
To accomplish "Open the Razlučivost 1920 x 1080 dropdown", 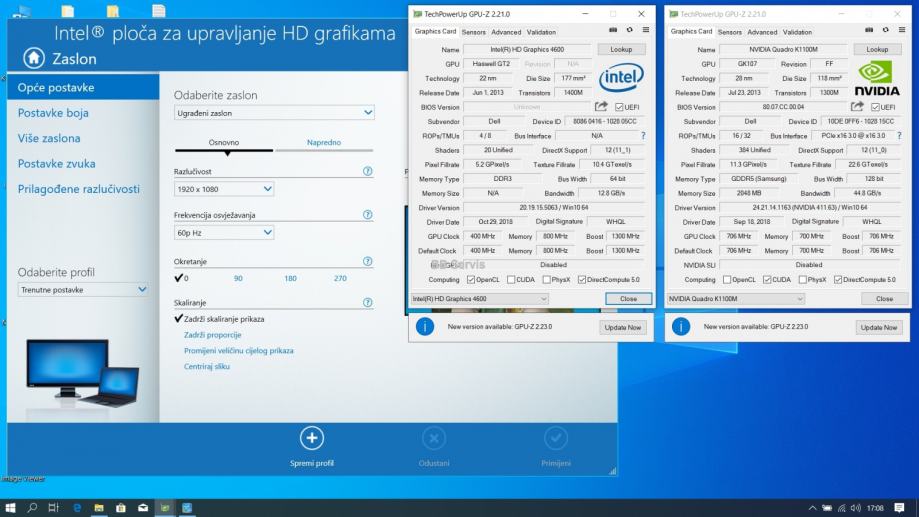I will (224, 189).
